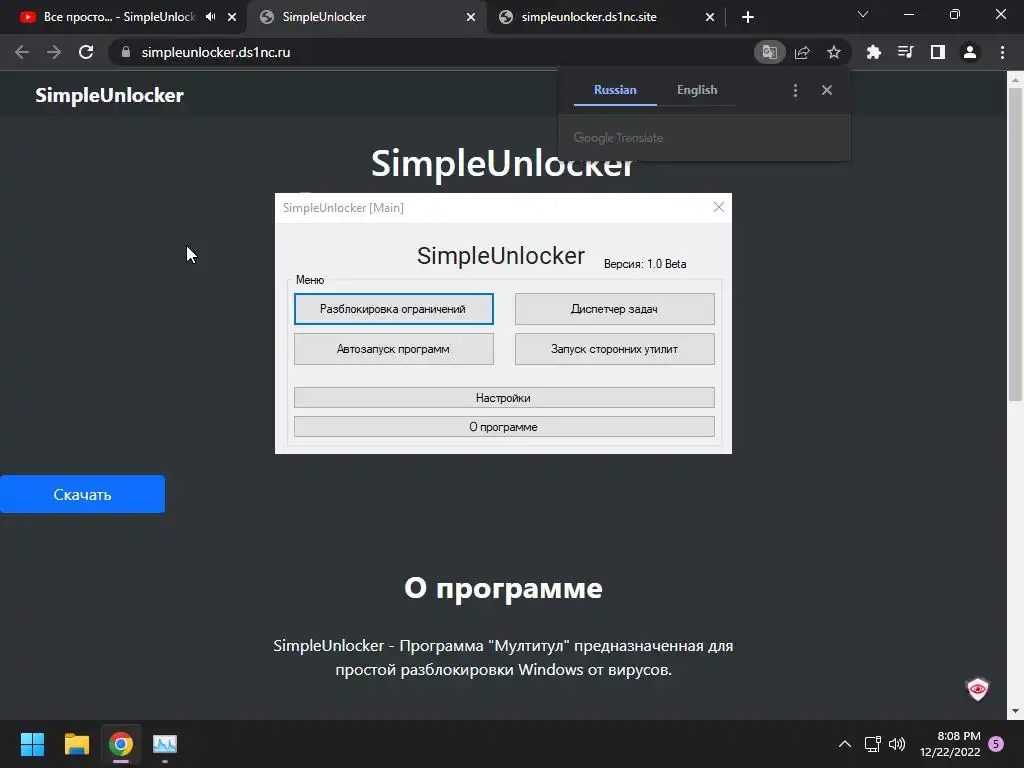
Task: Close the YouTube tab
Action: (232, 17)
